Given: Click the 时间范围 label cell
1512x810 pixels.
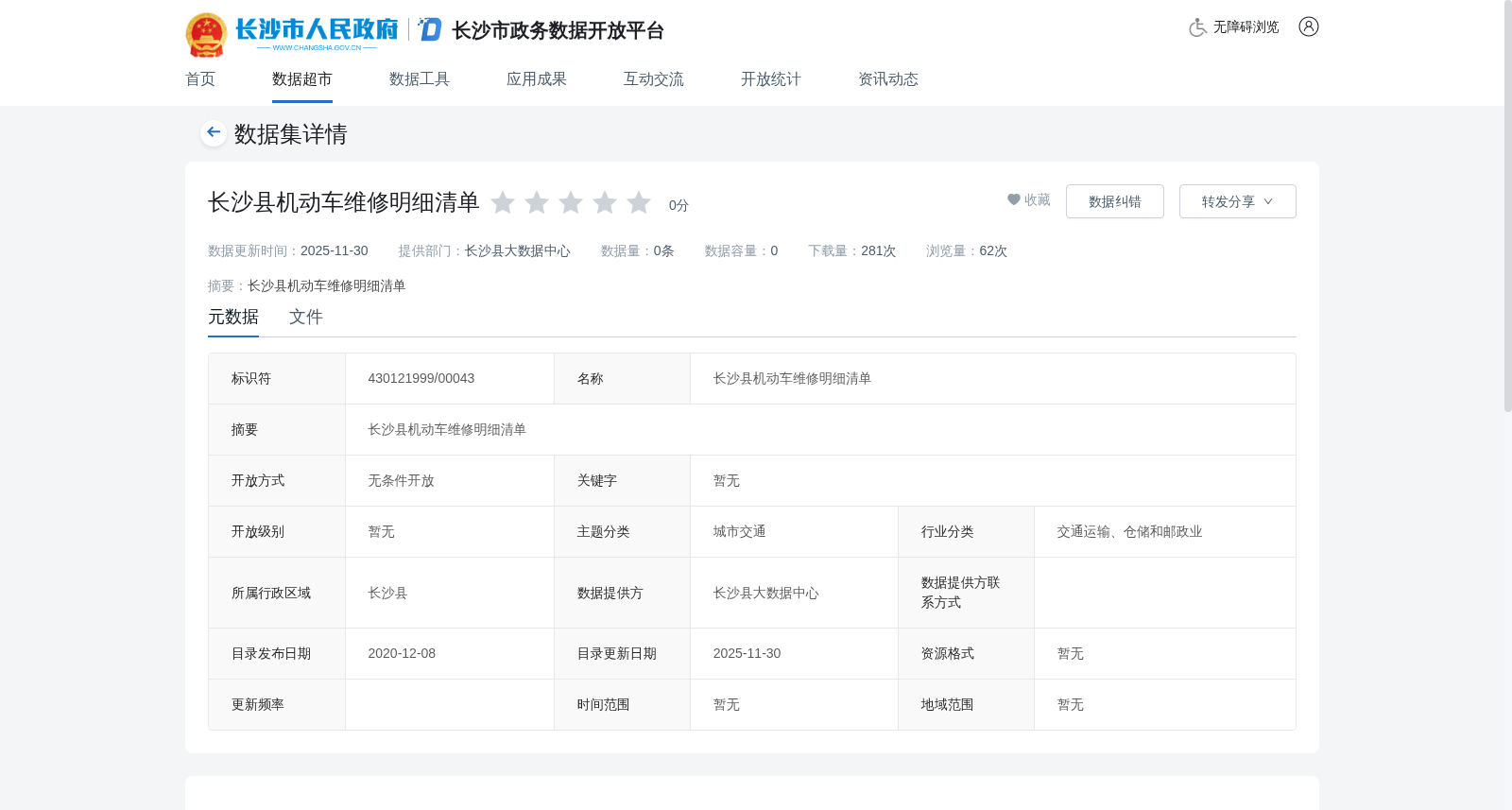Looking at the screenshot, I should [622, 704].
